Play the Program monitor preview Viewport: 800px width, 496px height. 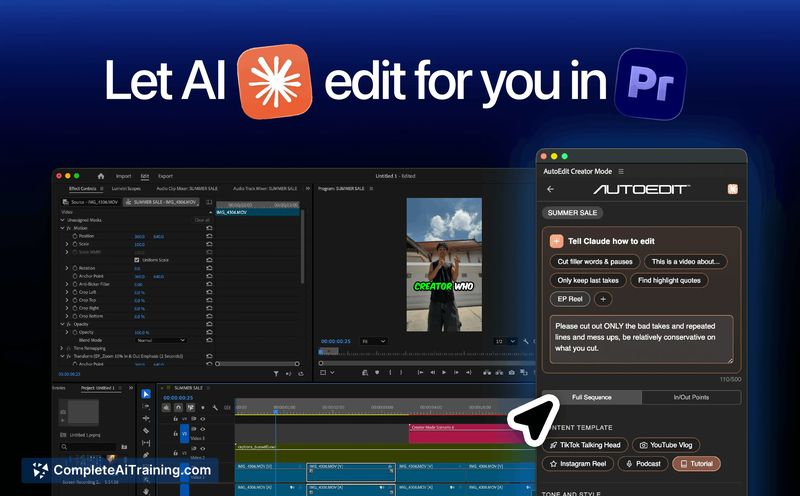[x=444, y=373]
